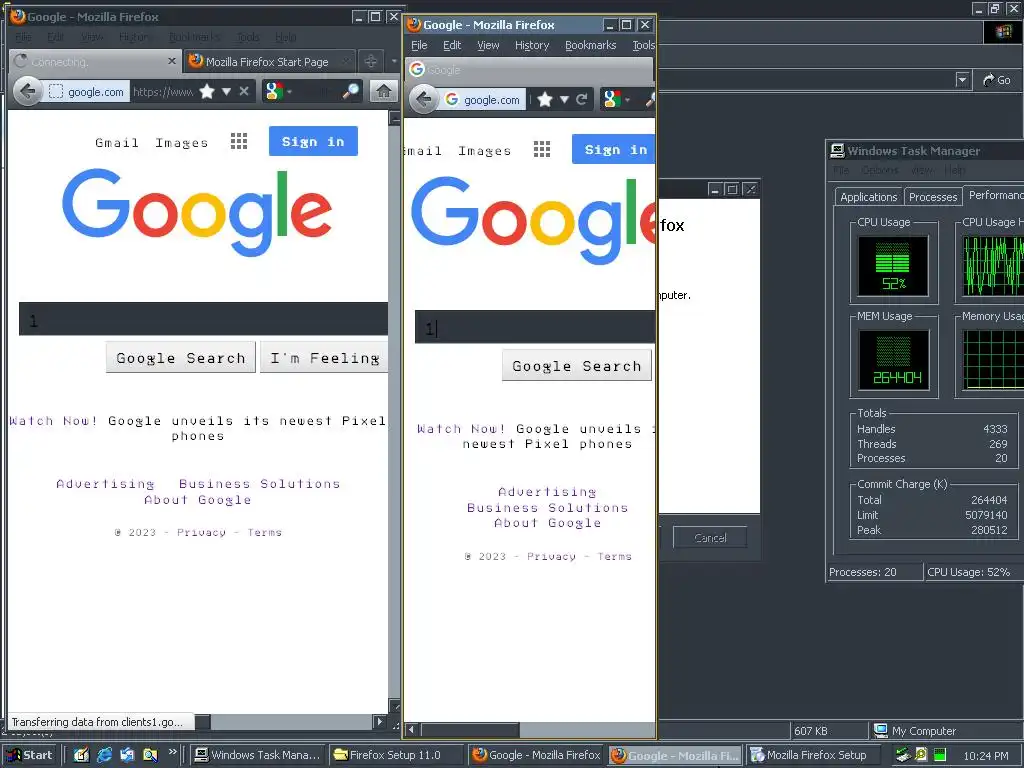This screenshot has width=1024, height=768.
Task: Select Performance tab in Task Manager
Action: click(994, 195)
